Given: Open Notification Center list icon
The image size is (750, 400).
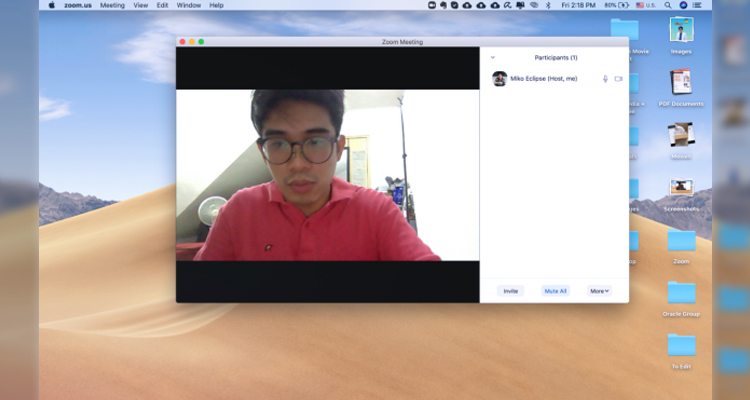Looking at the screenshot, I should 697,5.
